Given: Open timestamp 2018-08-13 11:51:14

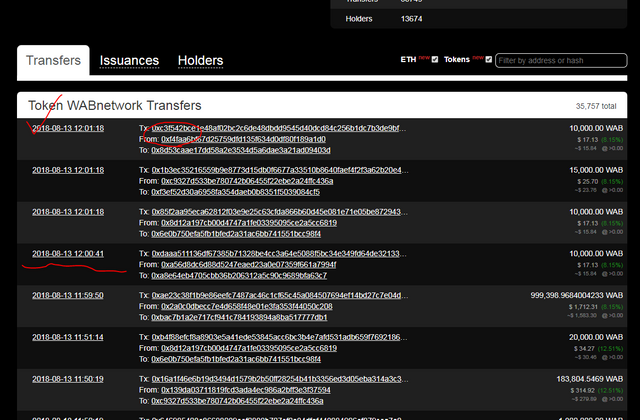Looking at the screenshot, I should [x=68, y=337].
